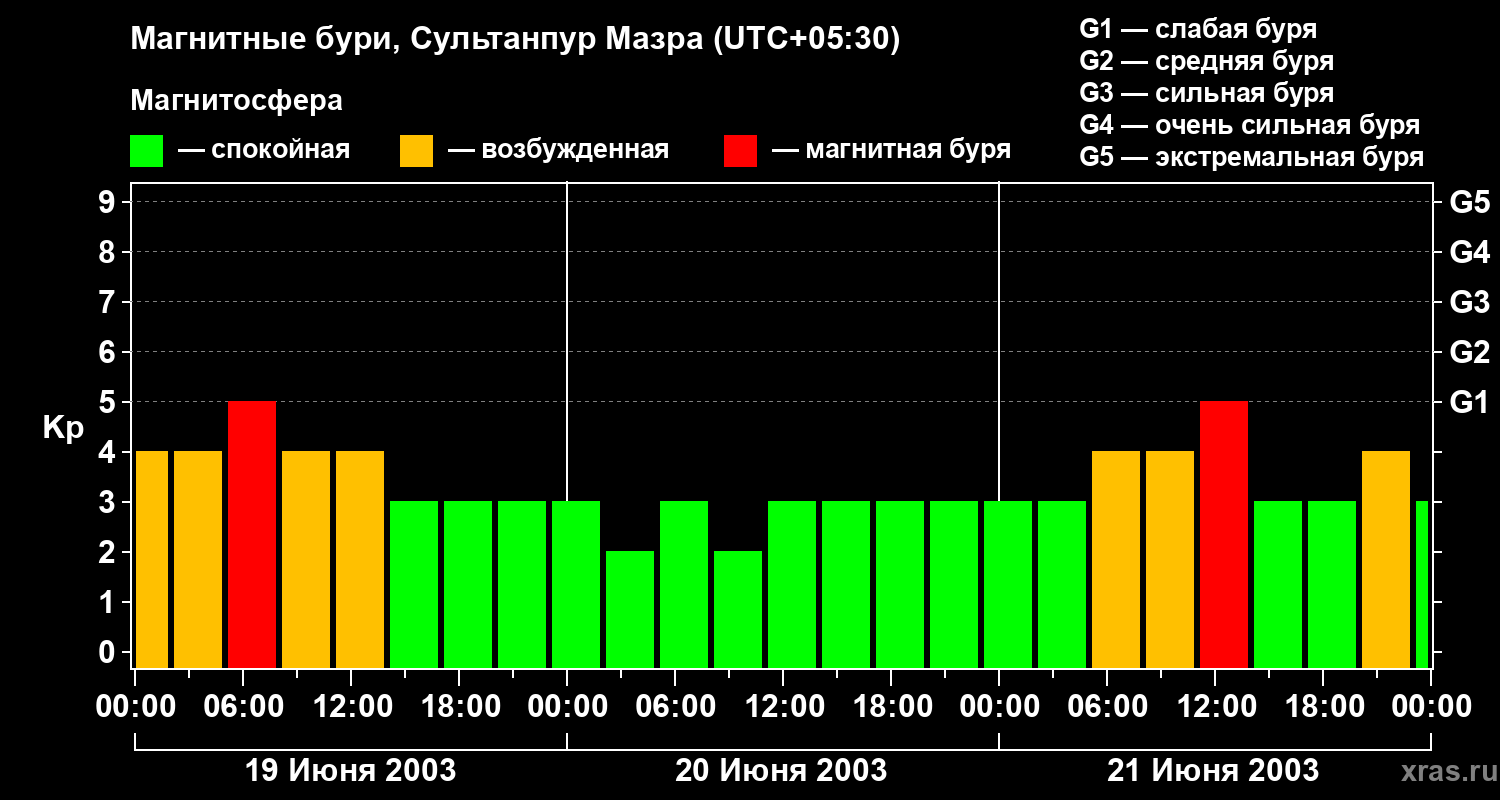The width and height of the screenshot is (1500, 800).
Task: Click the 'G3' right axis label
Action: tap(1469, 303)
